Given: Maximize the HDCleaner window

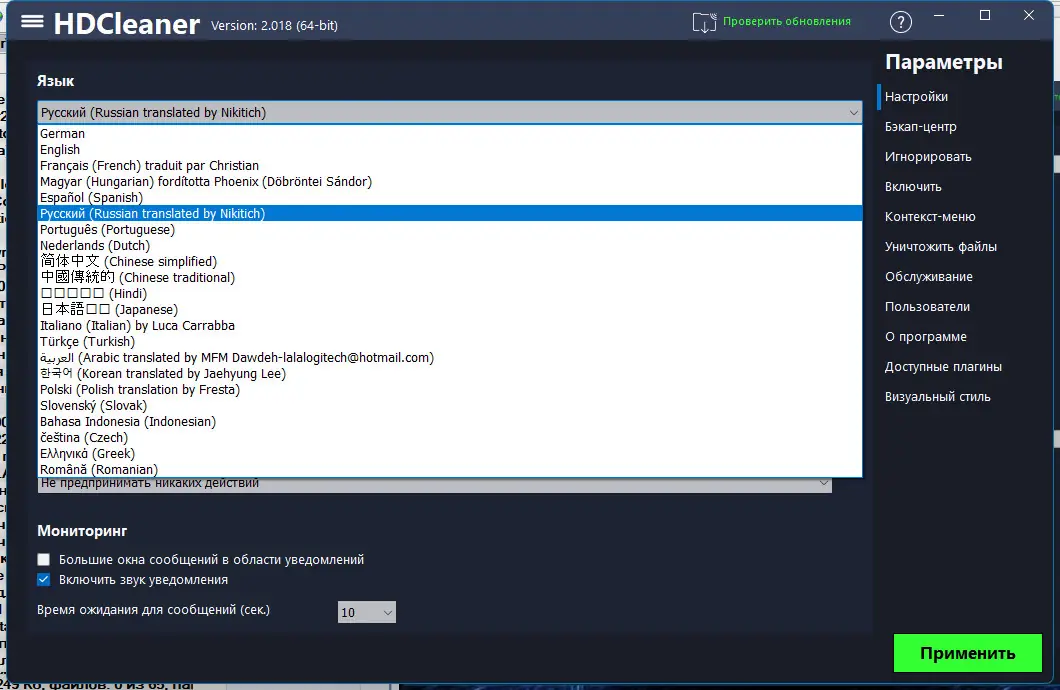Looking at the screenshot, I should click(x=985, y=15).
